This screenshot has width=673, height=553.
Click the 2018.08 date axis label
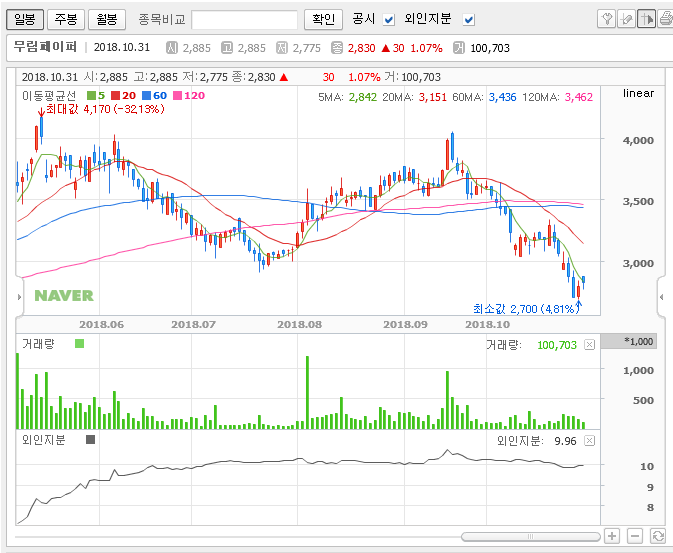[x=299, y=325]
